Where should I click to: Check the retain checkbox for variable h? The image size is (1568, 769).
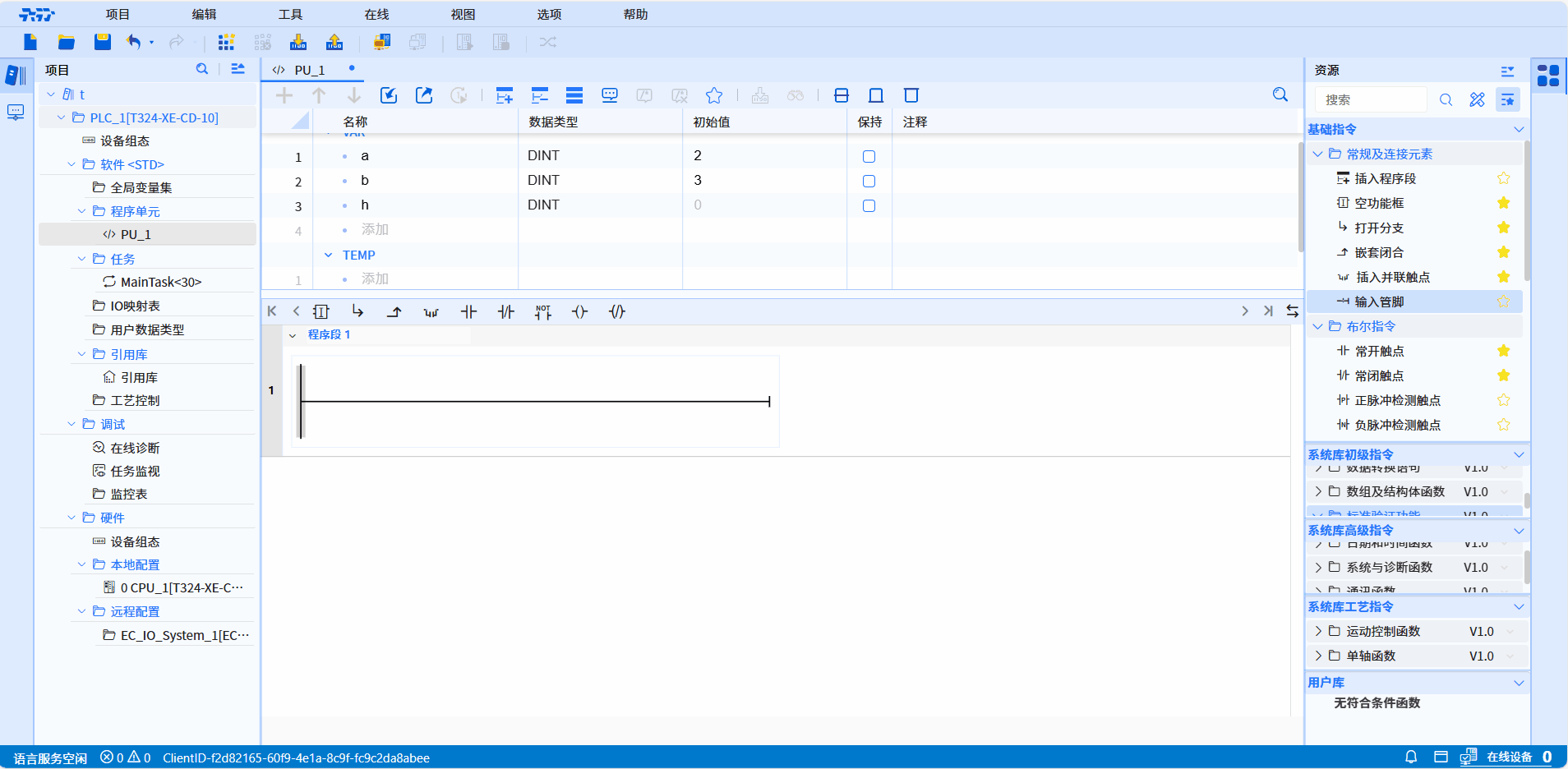pyautogui.click(x=869, y=205)
